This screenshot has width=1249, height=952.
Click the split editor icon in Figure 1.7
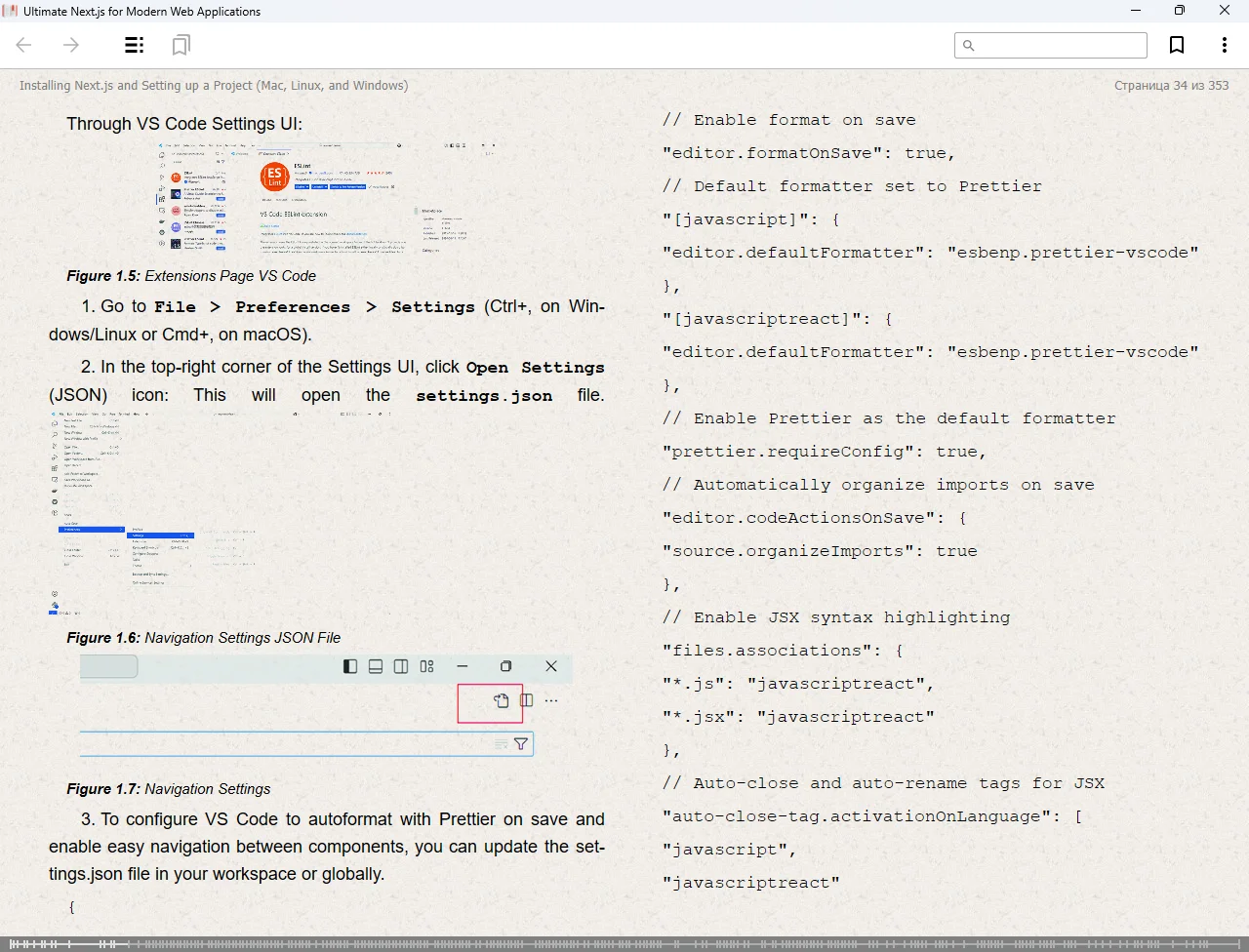527,700
